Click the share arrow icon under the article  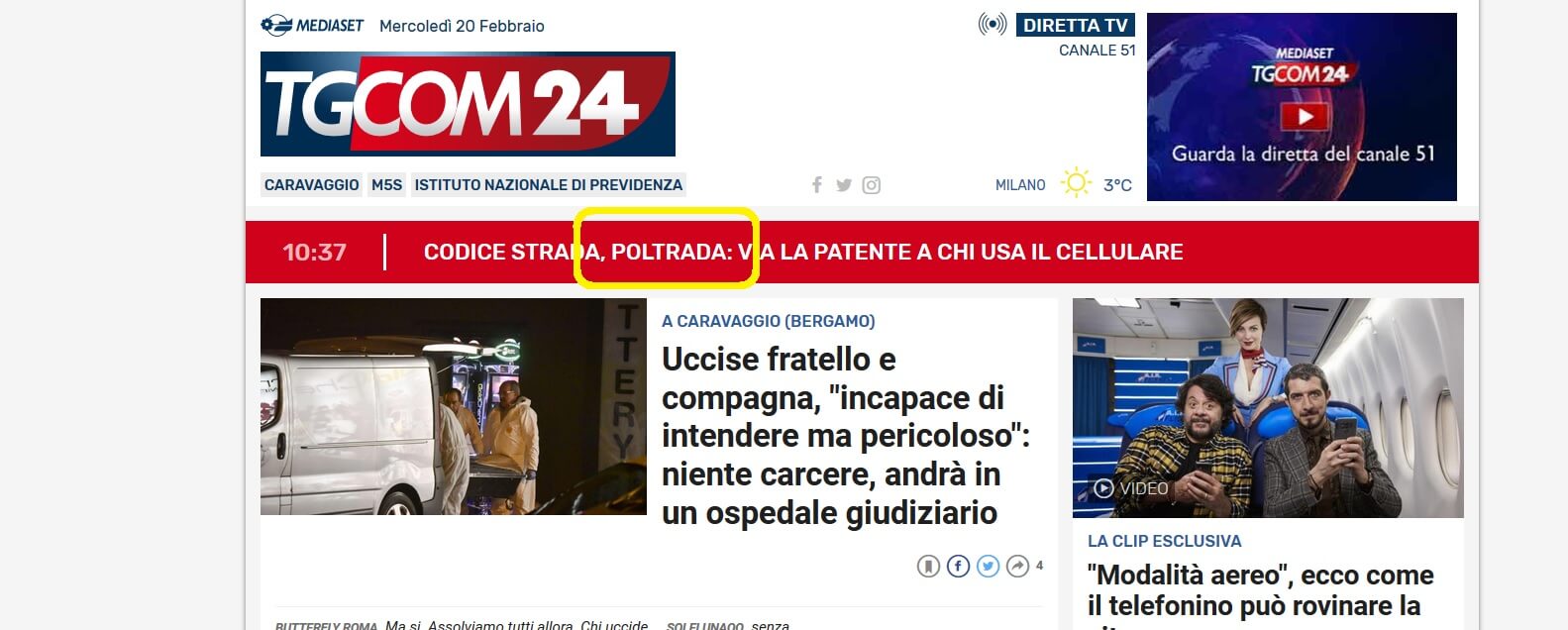coord(1017,566)
